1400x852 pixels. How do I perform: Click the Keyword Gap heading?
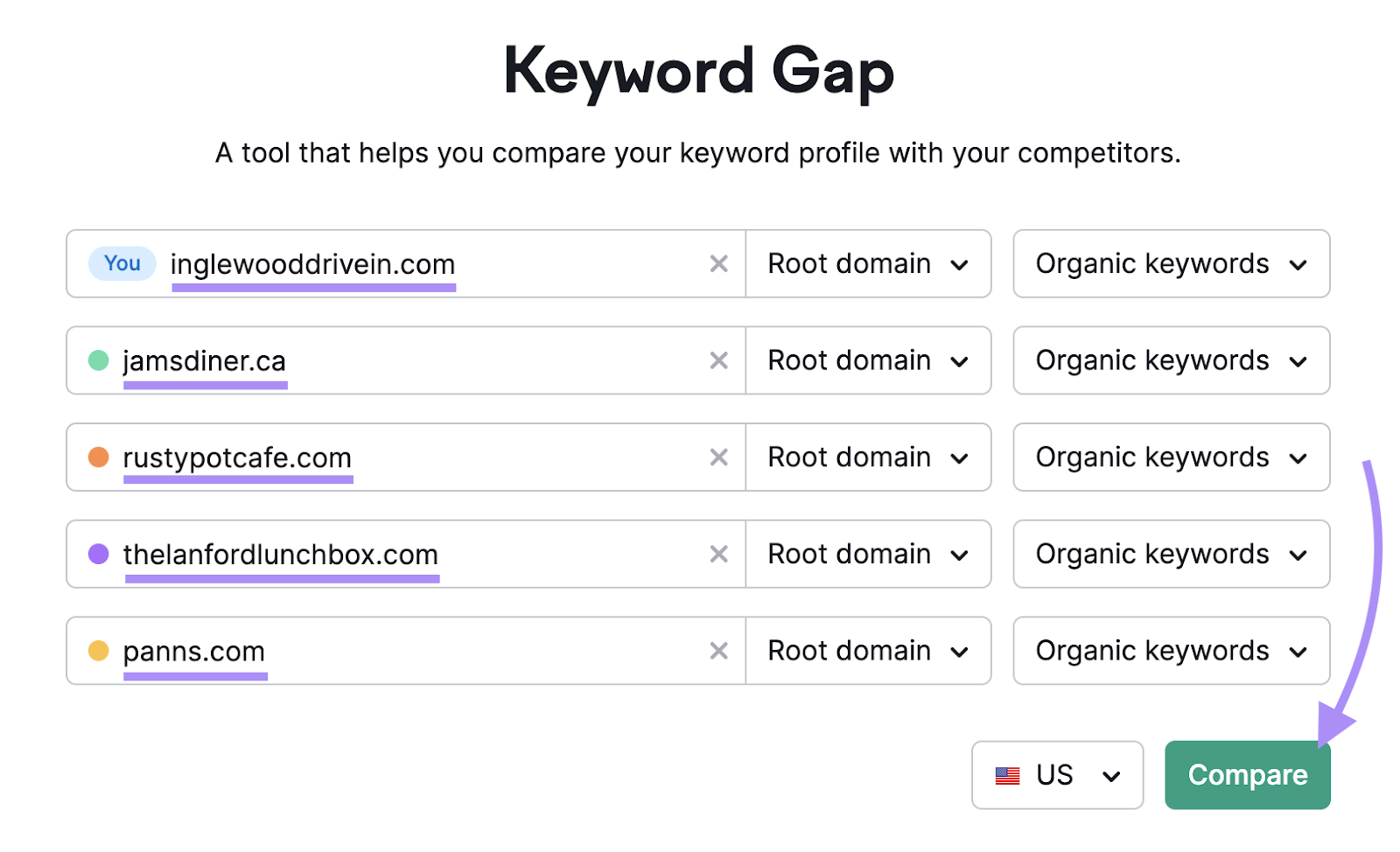point(699,70)
